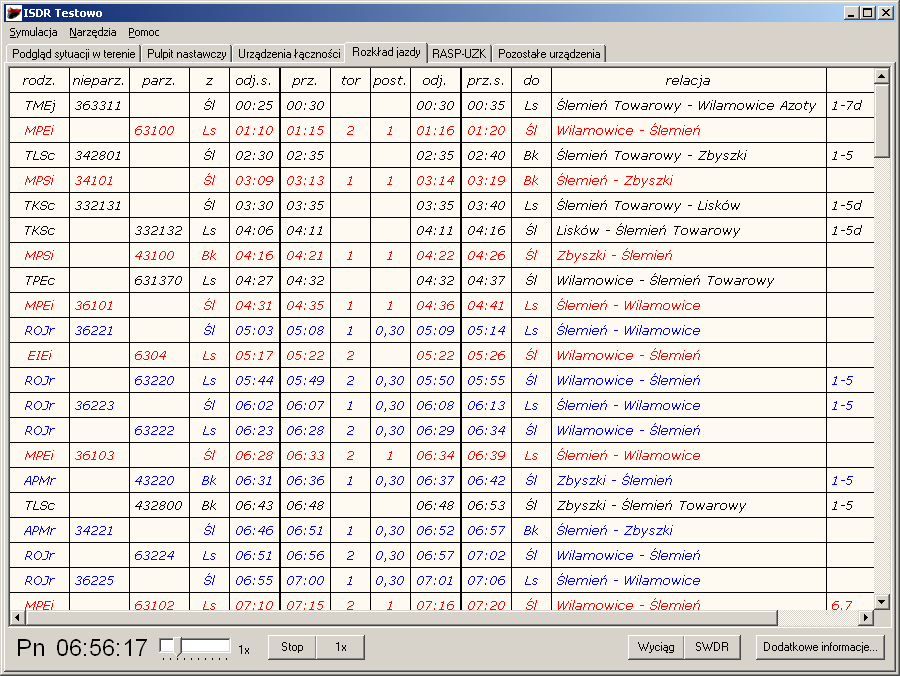Select the Rozkład jazdy tab
The image size is (900, 676).
(x=386, y=52)
